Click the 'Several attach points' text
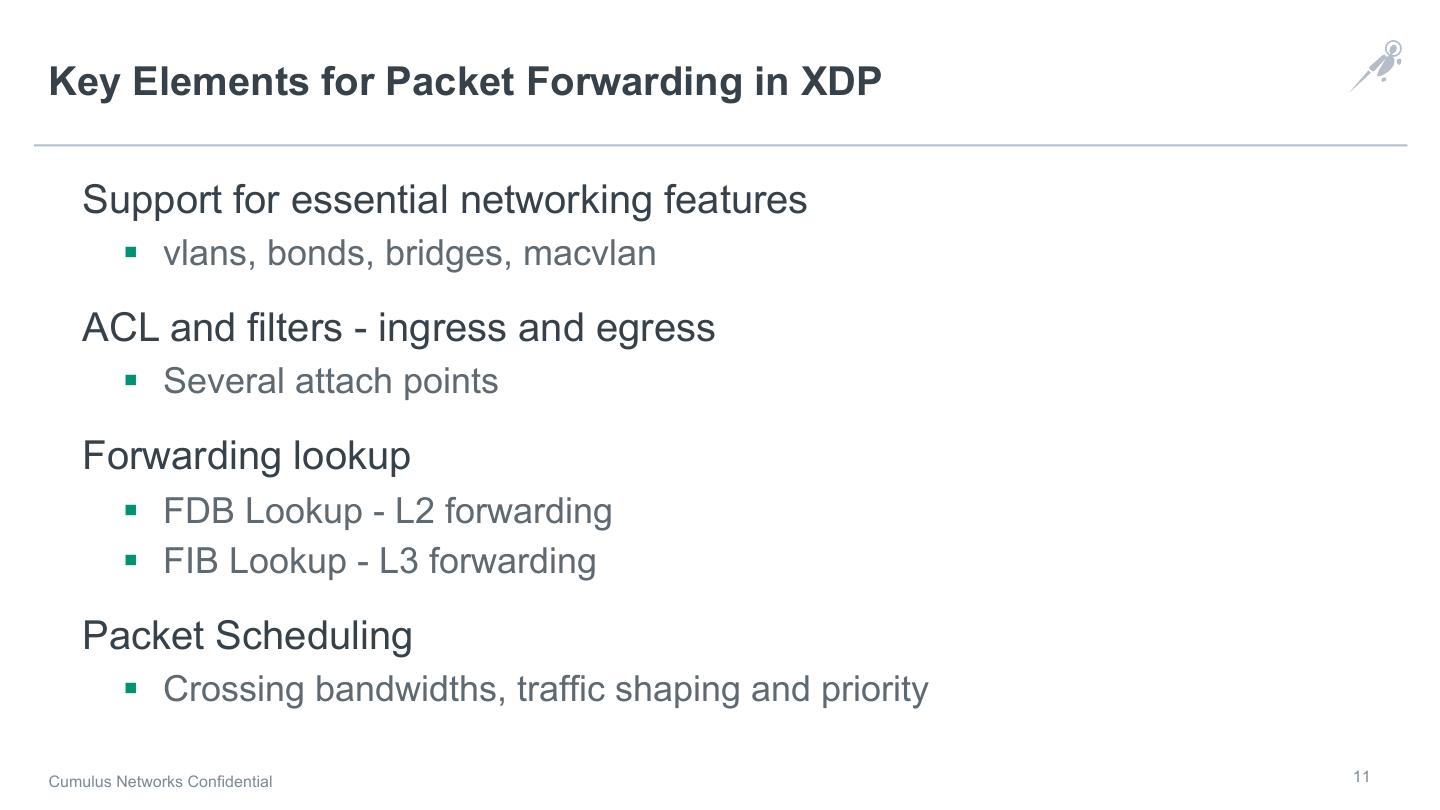 click(330, 381)
